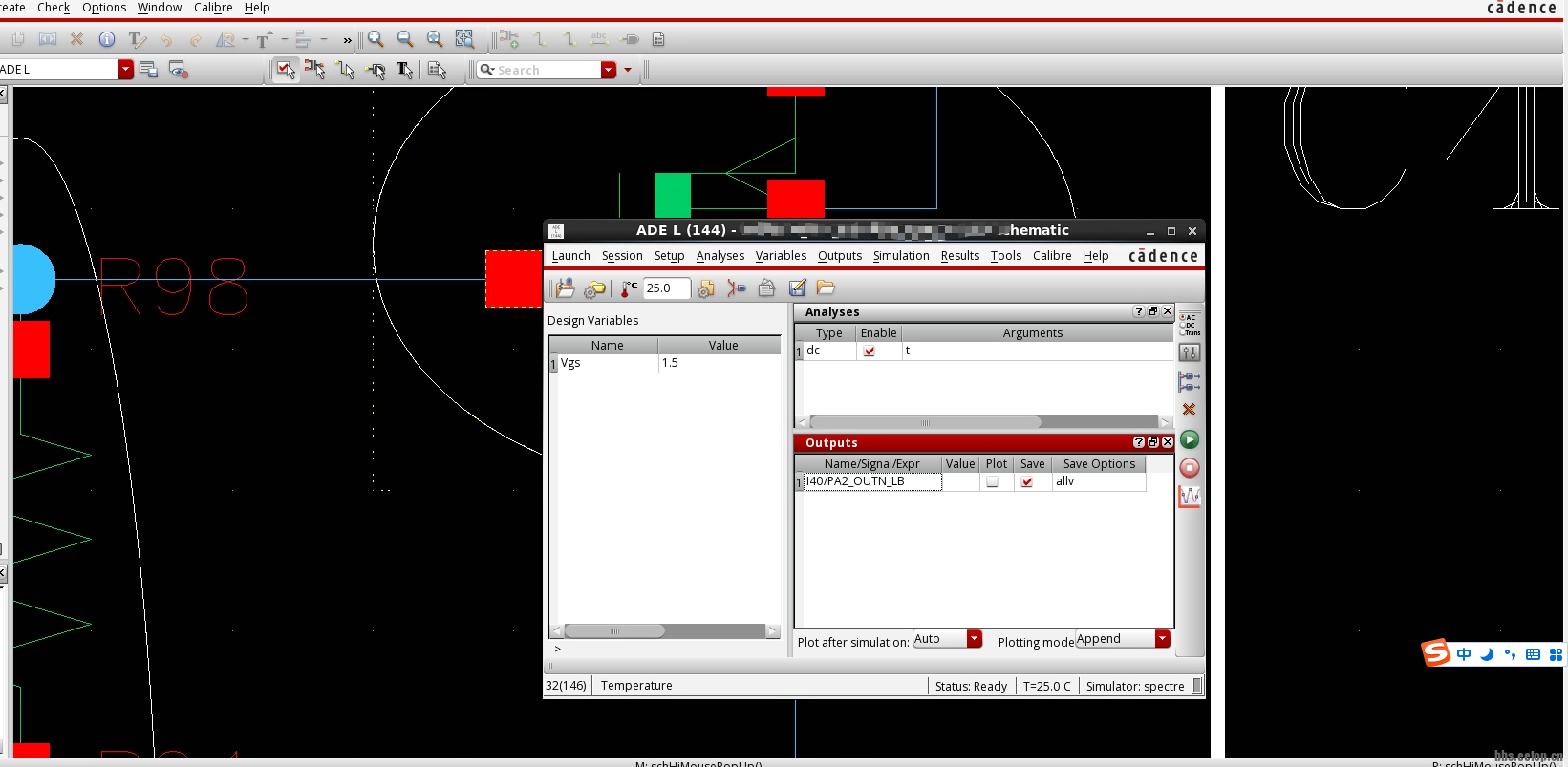The height and width of the screenshot is (767, 1568).
Task: Click the Edit Variables sliders icon
Action: point(1189,352)
